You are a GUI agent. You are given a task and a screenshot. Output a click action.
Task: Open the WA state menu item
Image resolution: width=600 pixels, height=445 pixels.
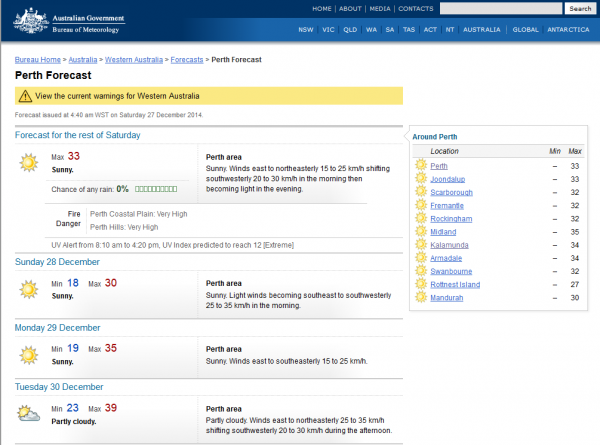click(x=373, y=30)
